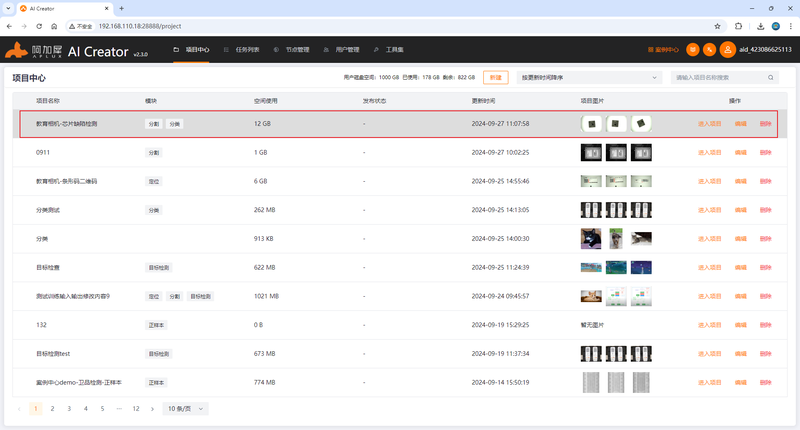The height and width of the screenshot is (430, 800).
Task: Click the Aplux AI Creator logo
Action: tap(77, 50)
